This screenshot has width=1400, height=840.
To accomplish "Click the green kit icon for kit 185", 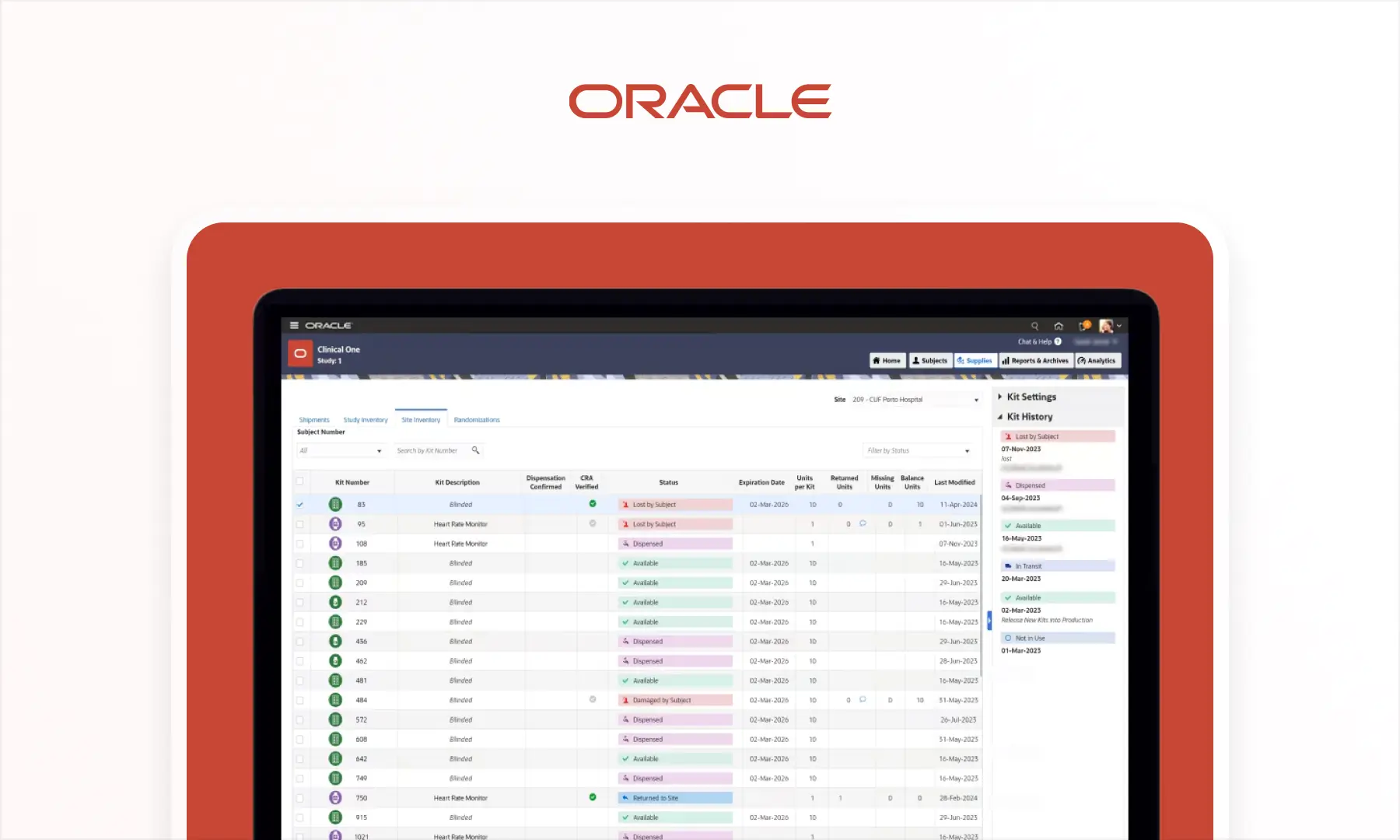I will pos(335,563).
